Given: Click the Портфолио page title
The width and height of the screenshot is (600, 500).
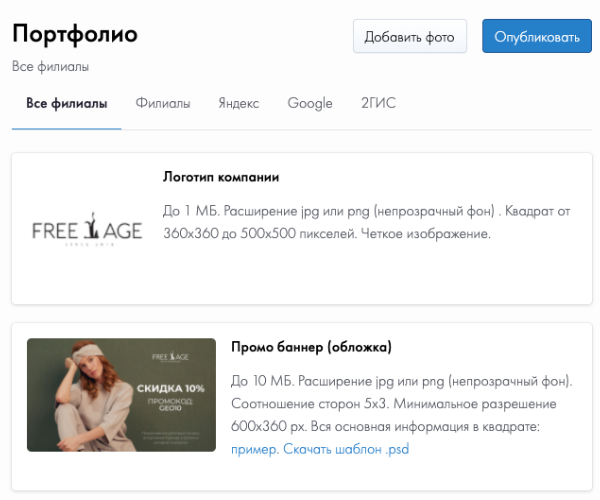Looking at the screenshot, I should point(75,34).
